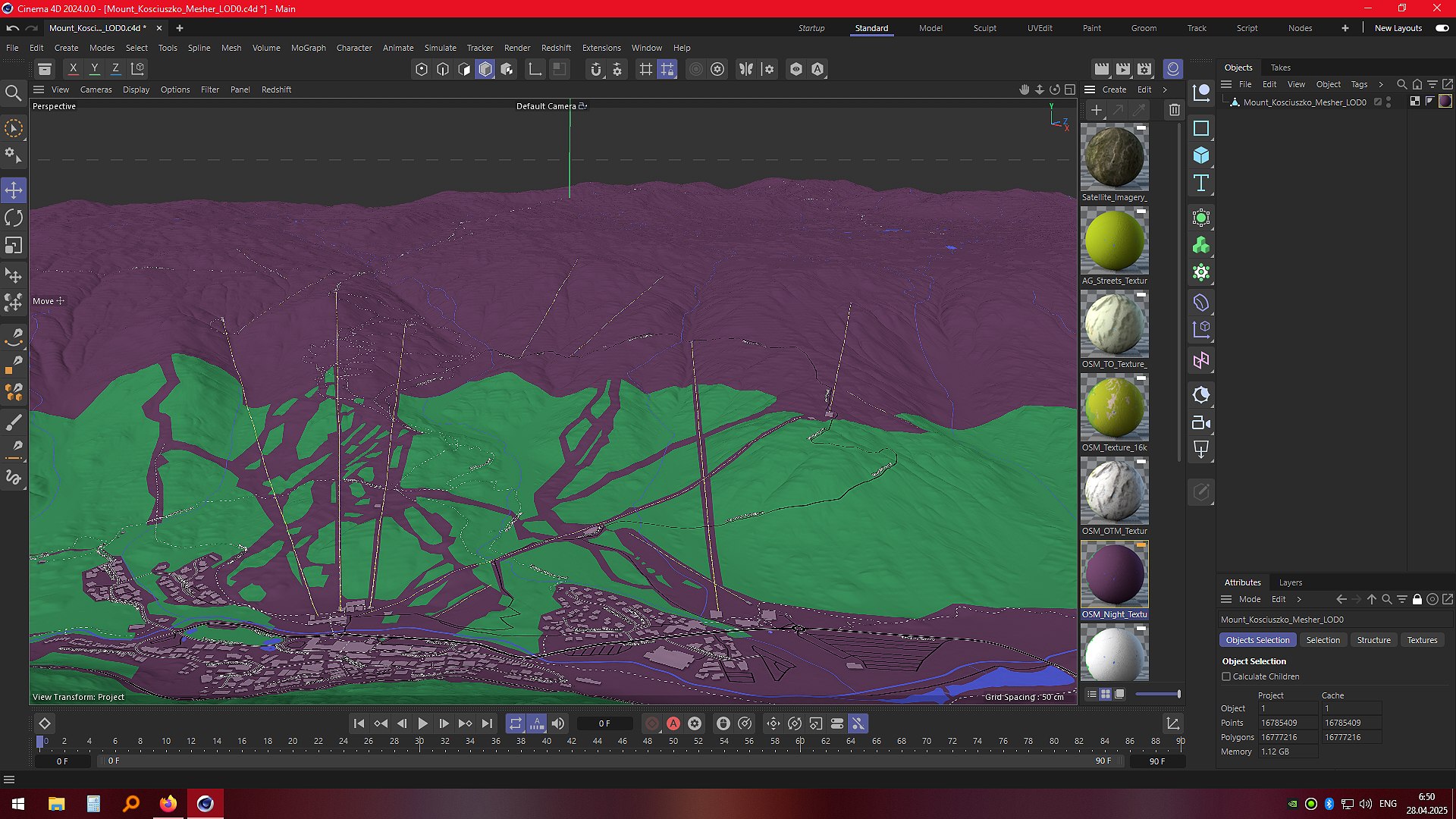Screen dimensions: 1456x819
Task: Expand more Object Manager menus chevron
Action: click(1381, 84)
